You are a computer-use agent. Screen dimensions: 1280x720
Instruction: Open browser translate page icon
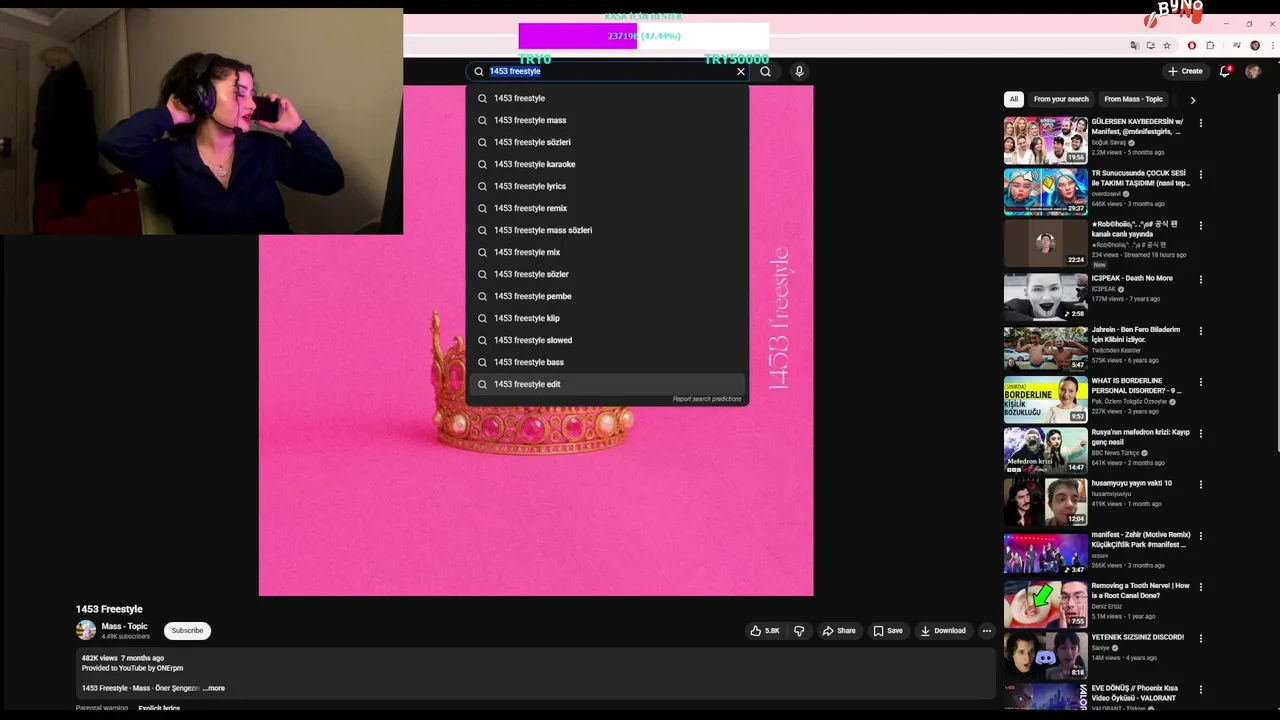1134,45
